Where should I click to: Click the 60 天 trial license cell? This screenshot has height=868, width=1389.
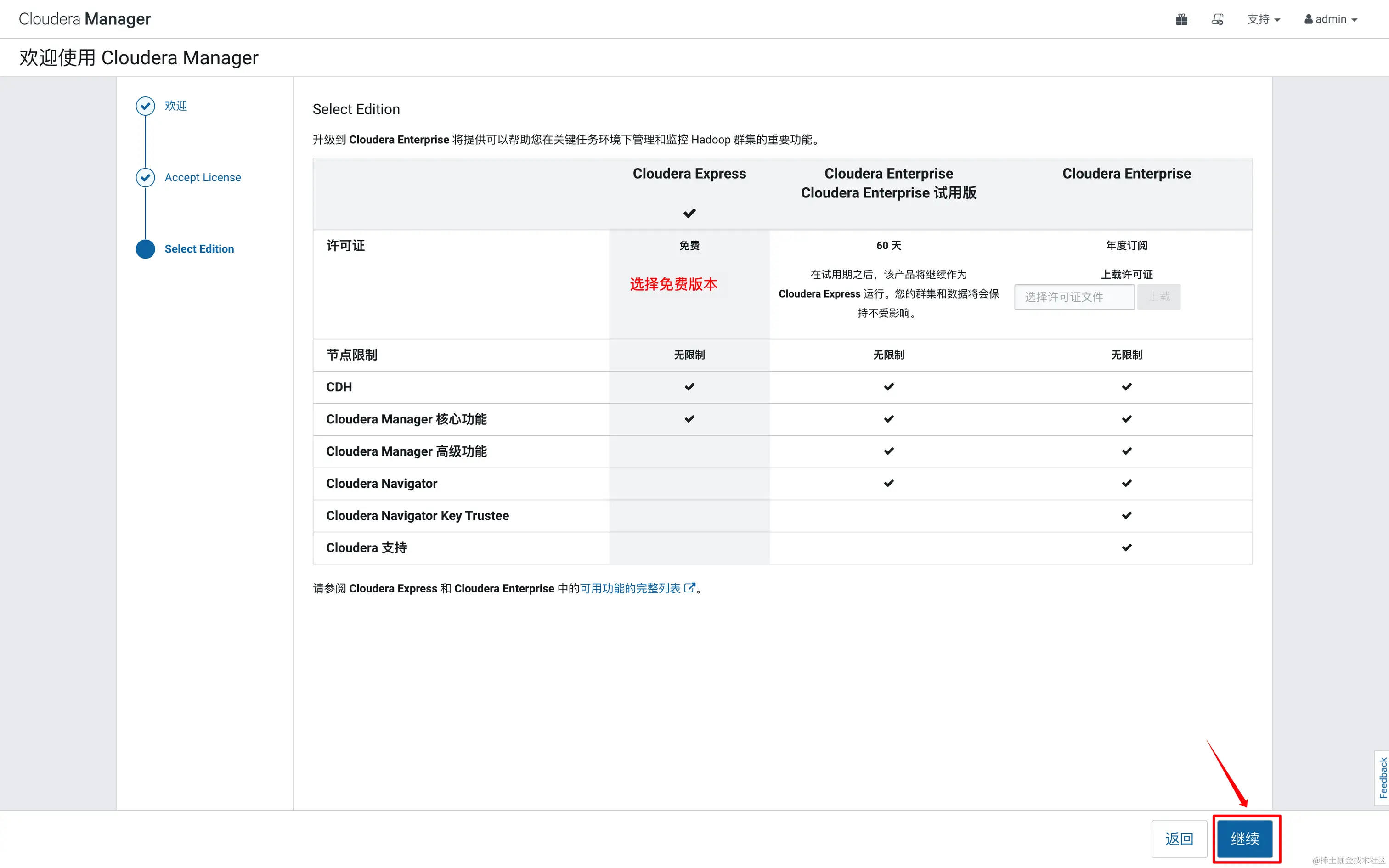(x=888, y=246)
